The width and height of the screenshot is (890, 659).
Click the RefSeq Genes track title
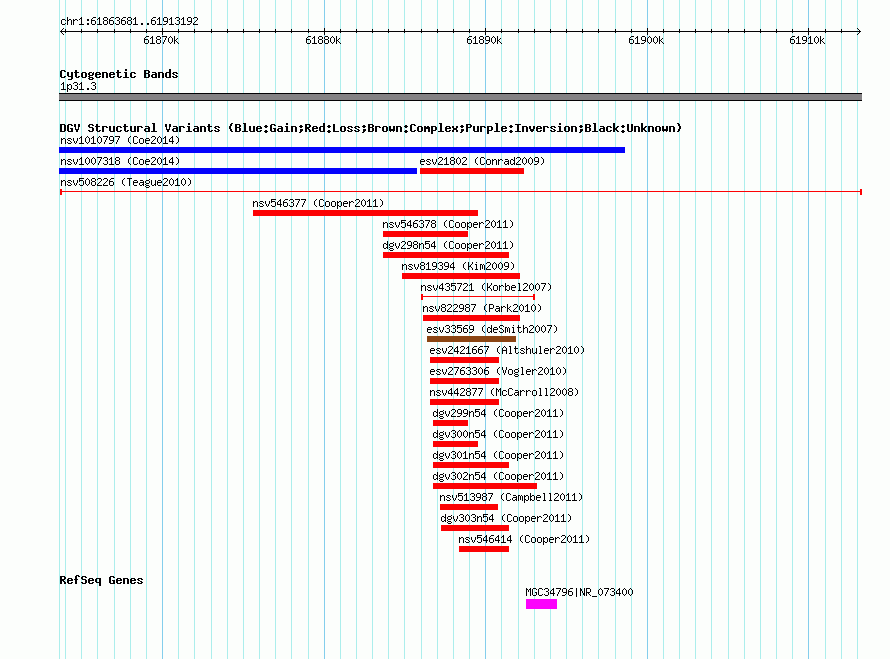pyautogui.click(x=101, y=580)
